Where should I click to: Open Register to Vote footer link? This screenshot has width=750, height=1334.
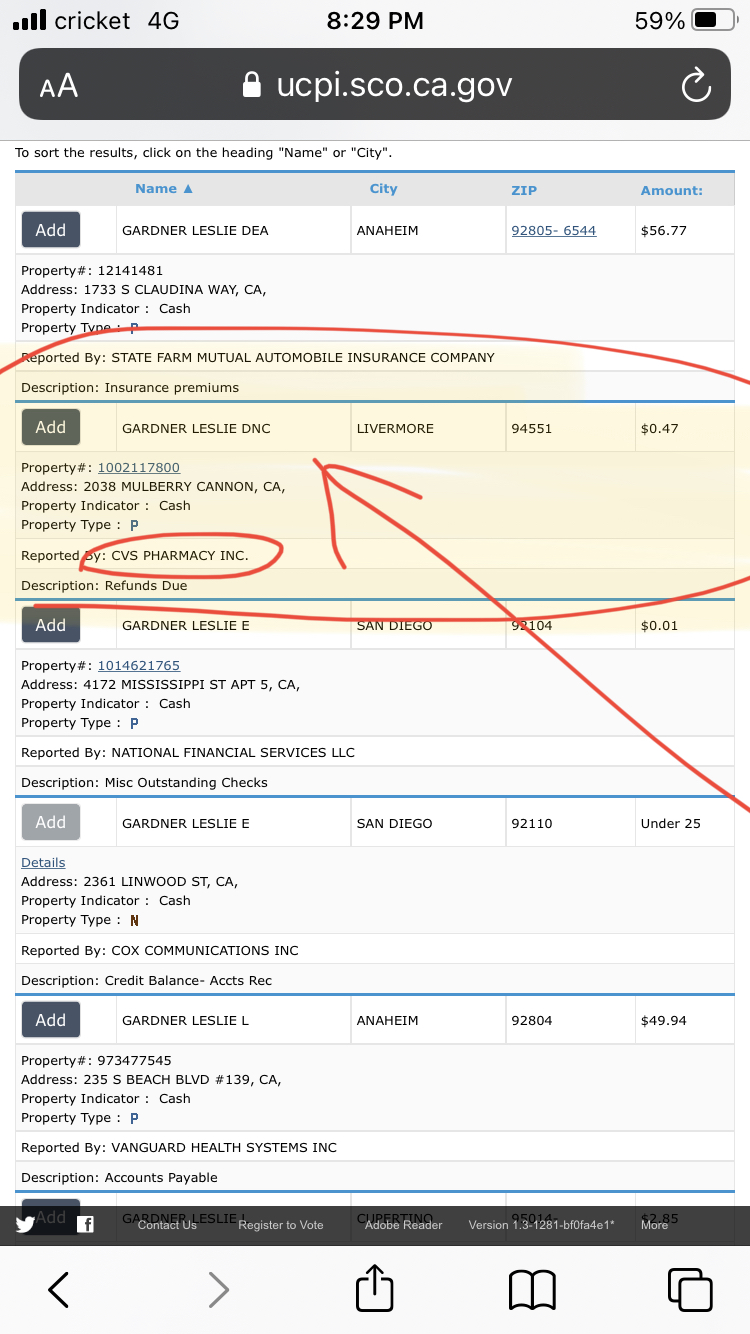pyautogui.click(x=281, y=1225)
